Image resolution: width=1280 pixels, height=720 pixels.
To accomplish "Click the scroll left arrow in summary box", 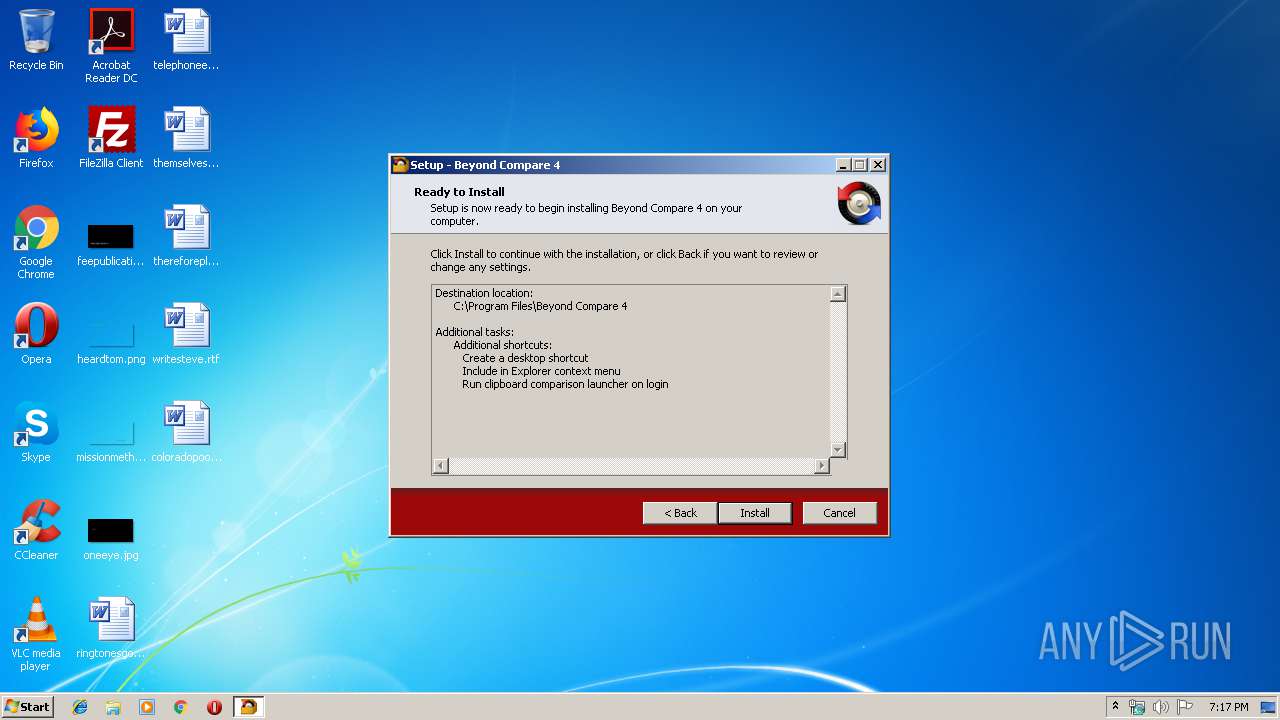I will [x=440, y=466].
